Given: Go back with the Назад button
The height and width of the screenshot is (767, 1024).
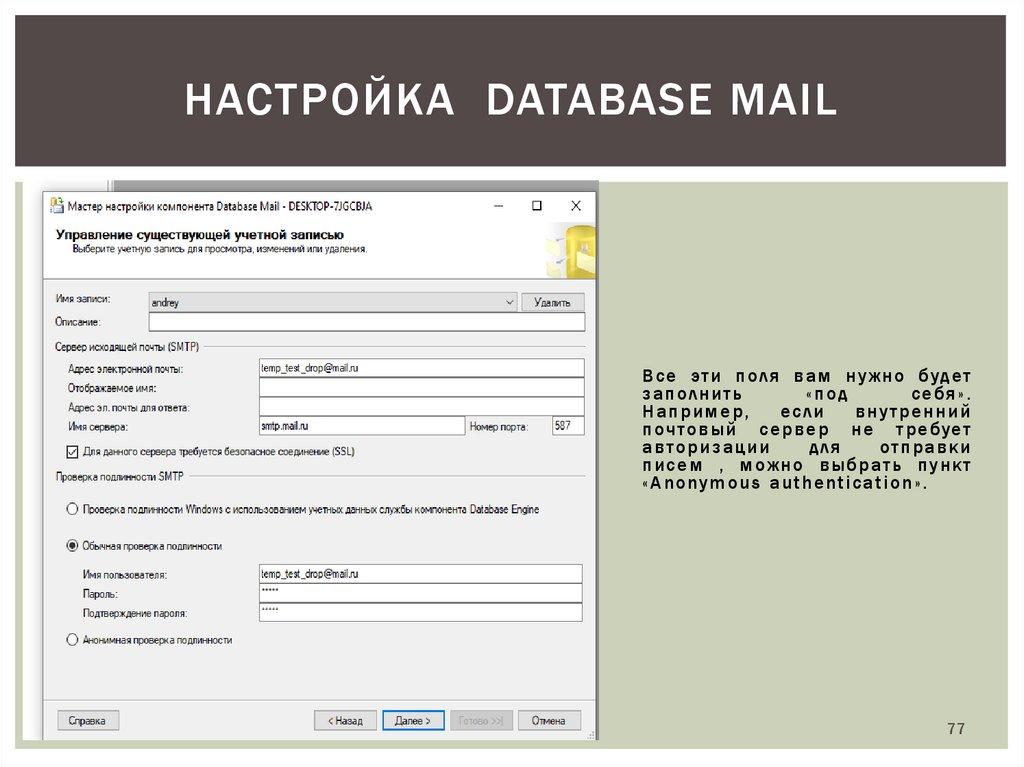Looking at the screenshot, I should click(x=345, y=720).
